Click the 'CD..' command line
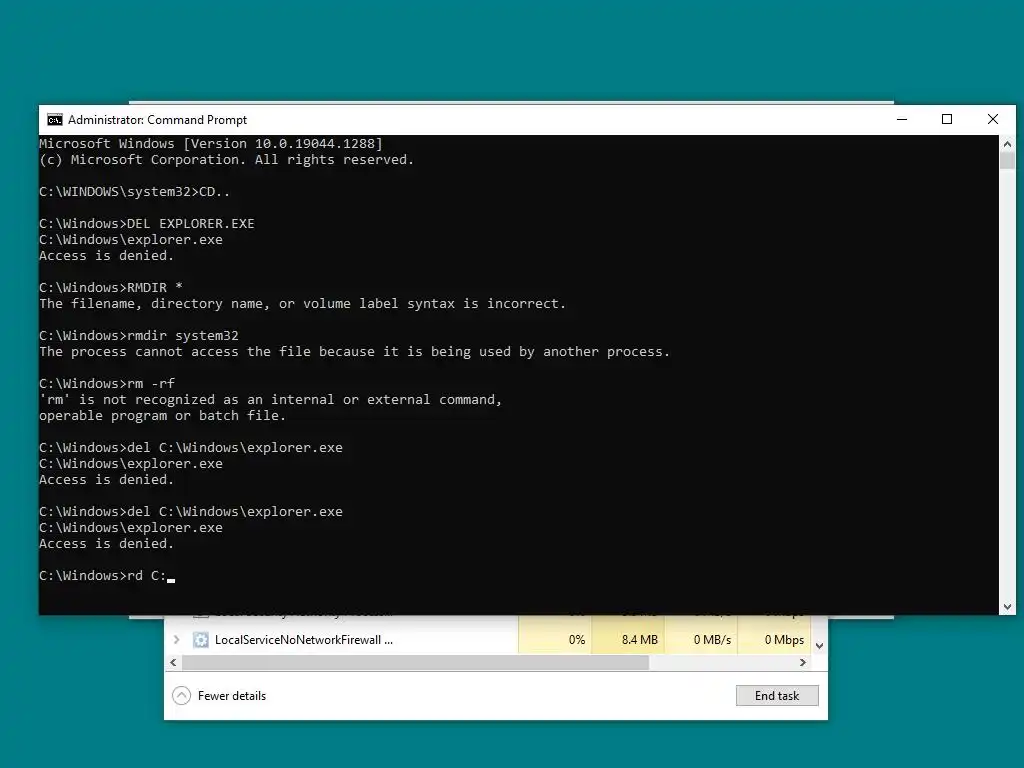The image size is (1024, 768). point(135,191)
